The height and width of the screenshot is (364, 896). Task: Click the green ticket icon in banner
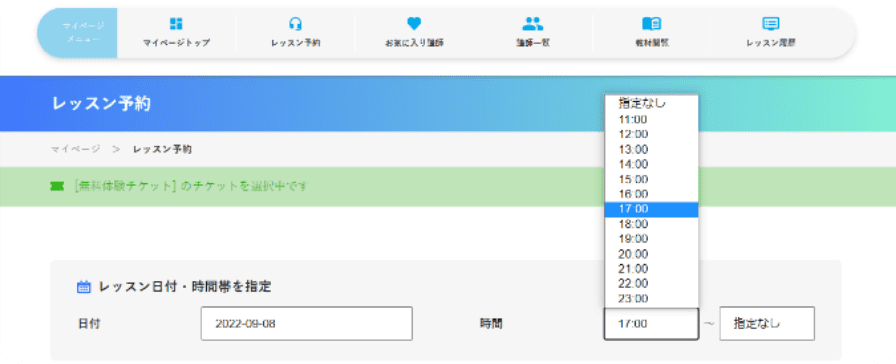[57, 187]
